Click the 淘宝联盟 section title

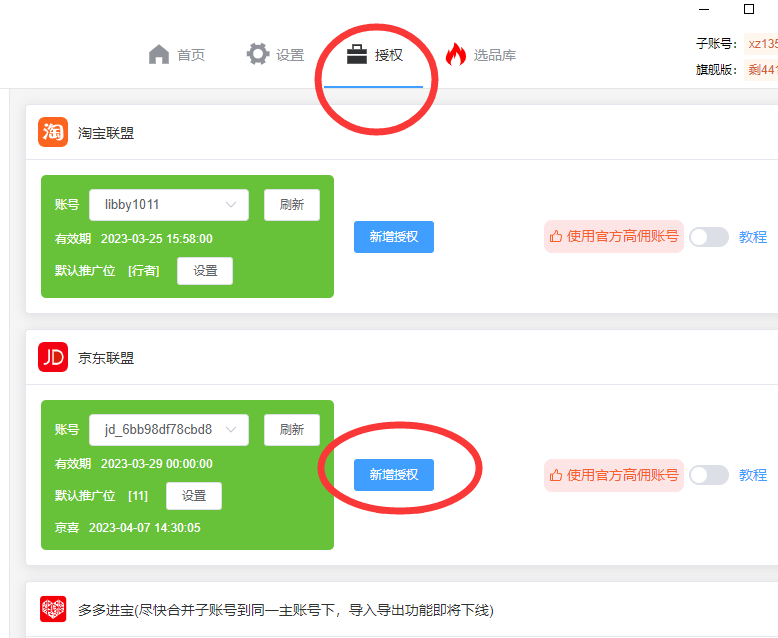click(106, 133)
